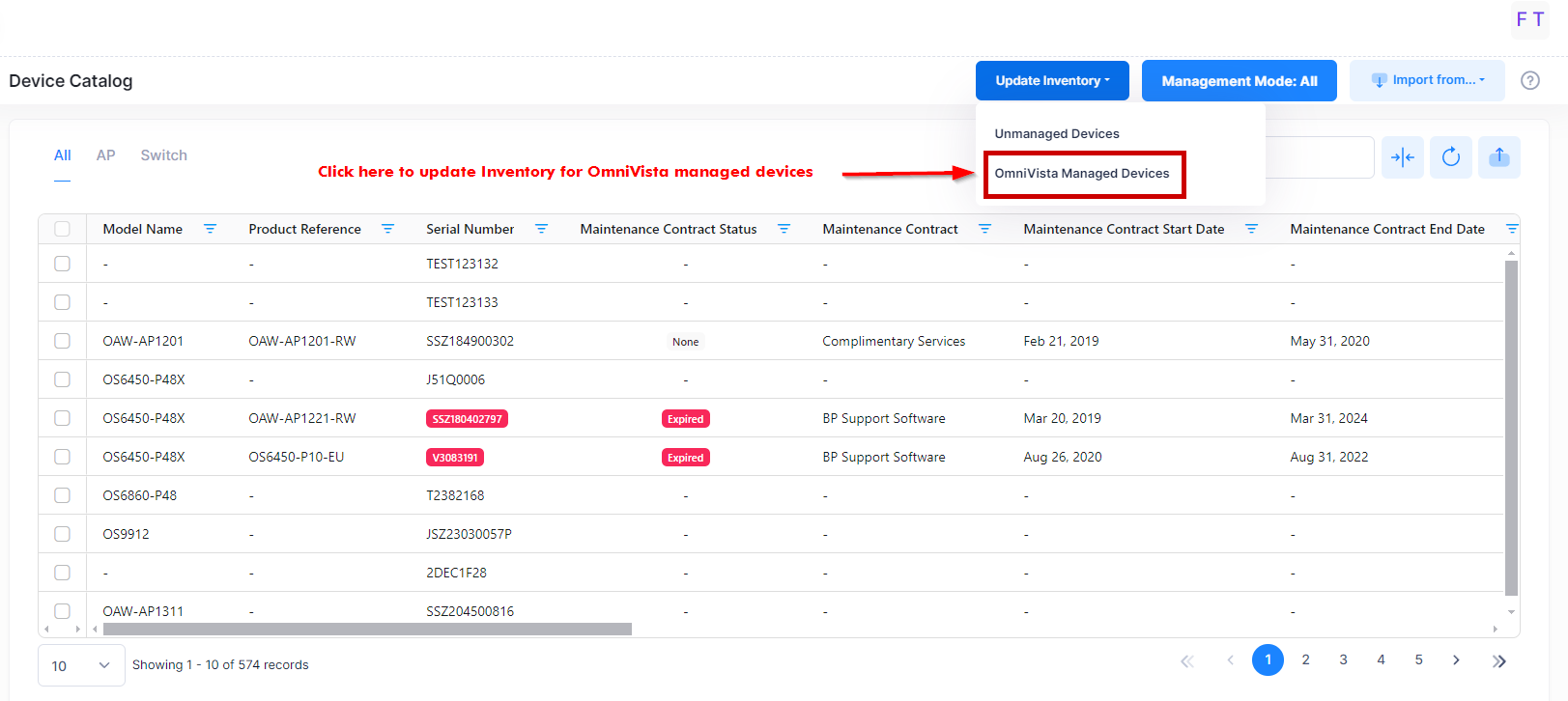1568x701 pixels.
Task: Click Expired status in OS6450-P10-EU row
Action: 686,458
